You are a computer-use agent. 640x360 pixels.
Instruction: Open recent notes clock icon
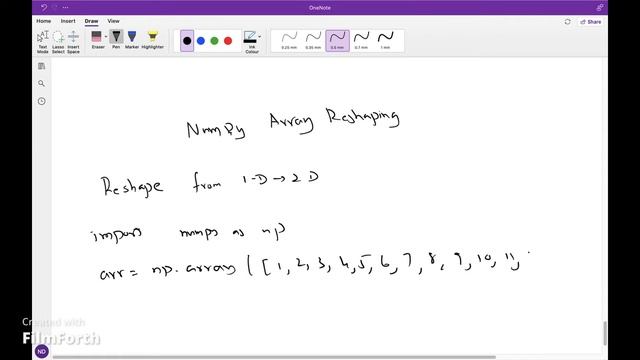[42, 101]
